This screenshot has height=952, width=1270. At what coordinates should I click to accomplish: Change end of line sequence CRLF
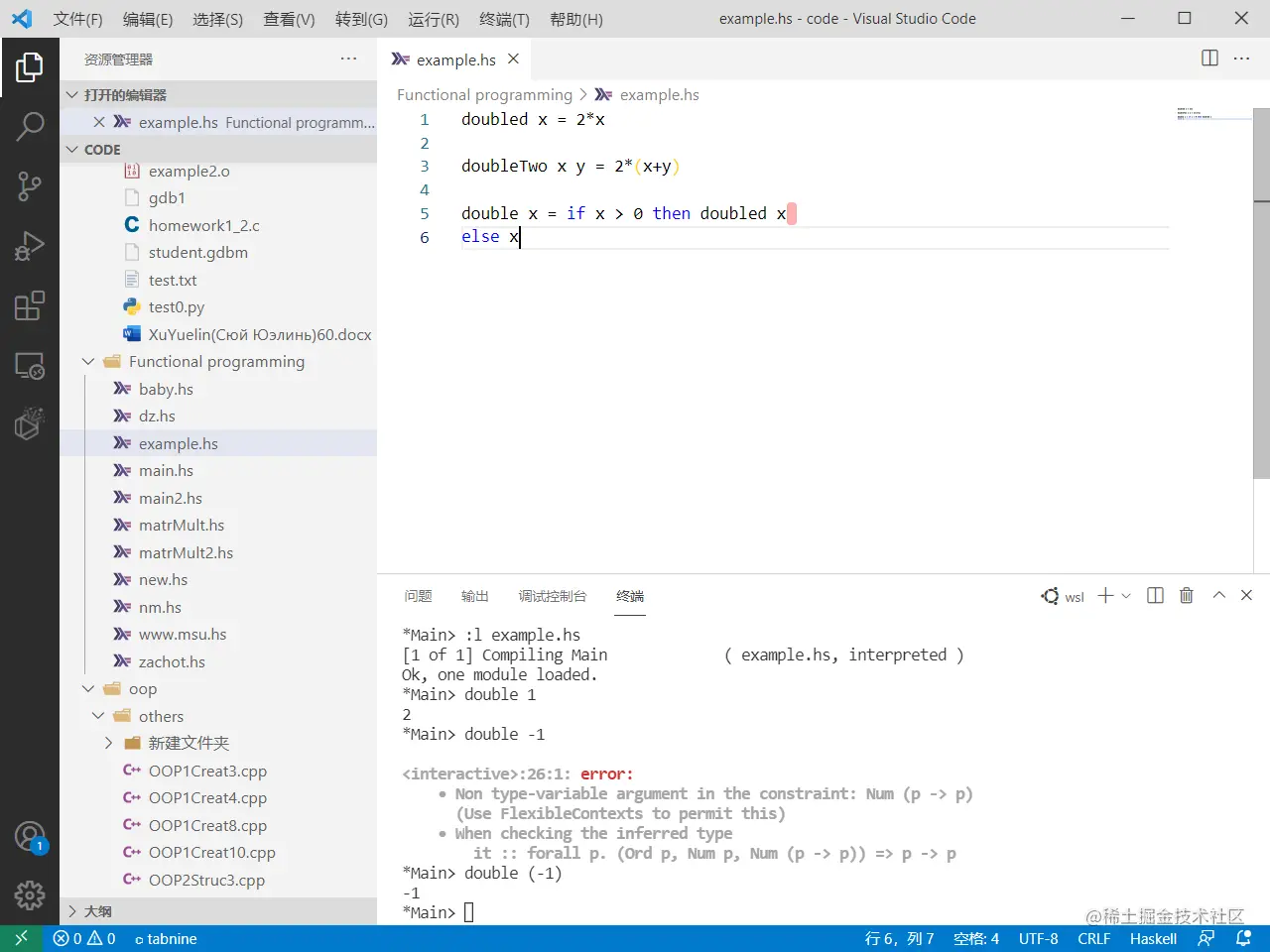click(1094, 938)
